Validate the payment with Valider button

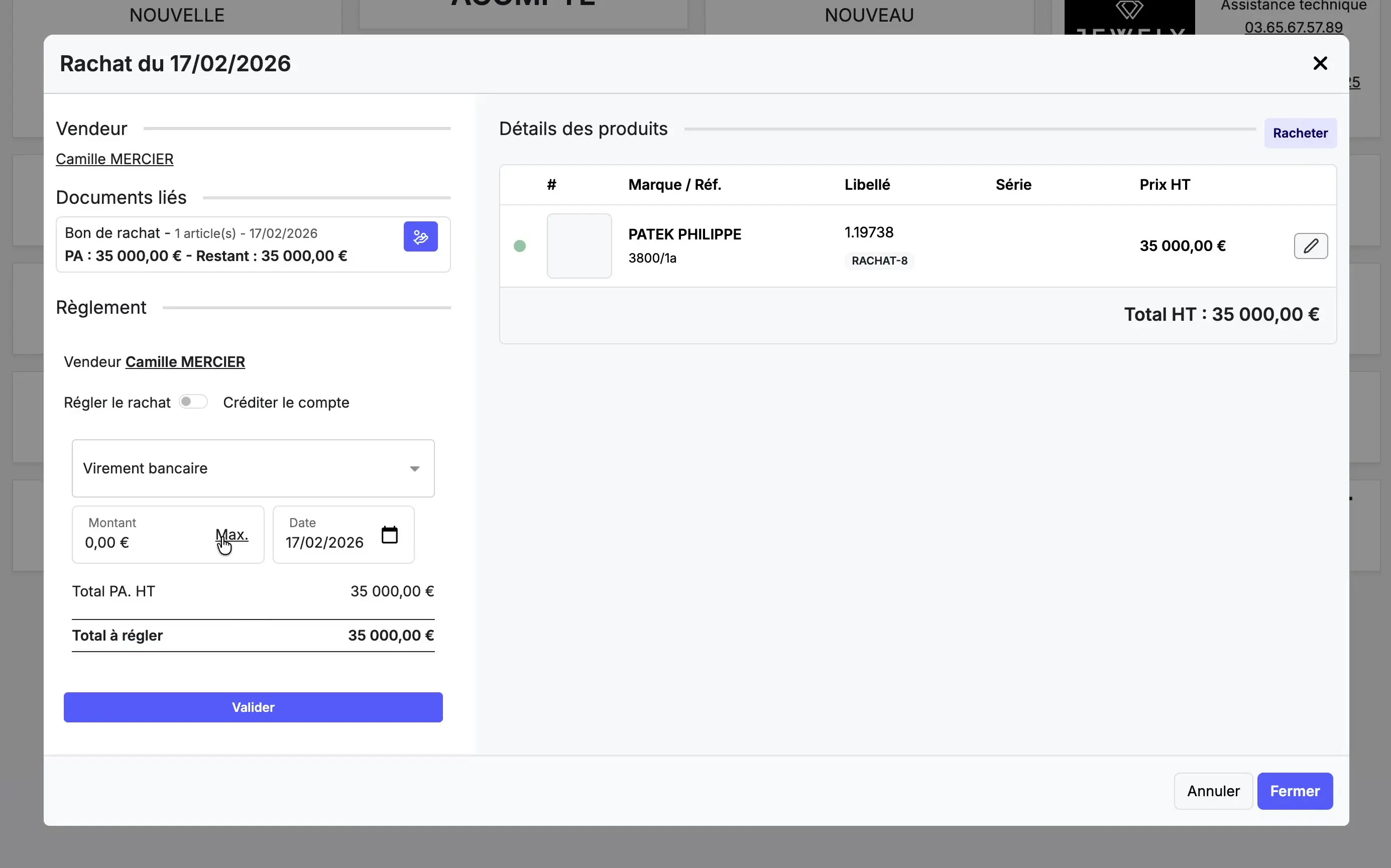point(253,707)
